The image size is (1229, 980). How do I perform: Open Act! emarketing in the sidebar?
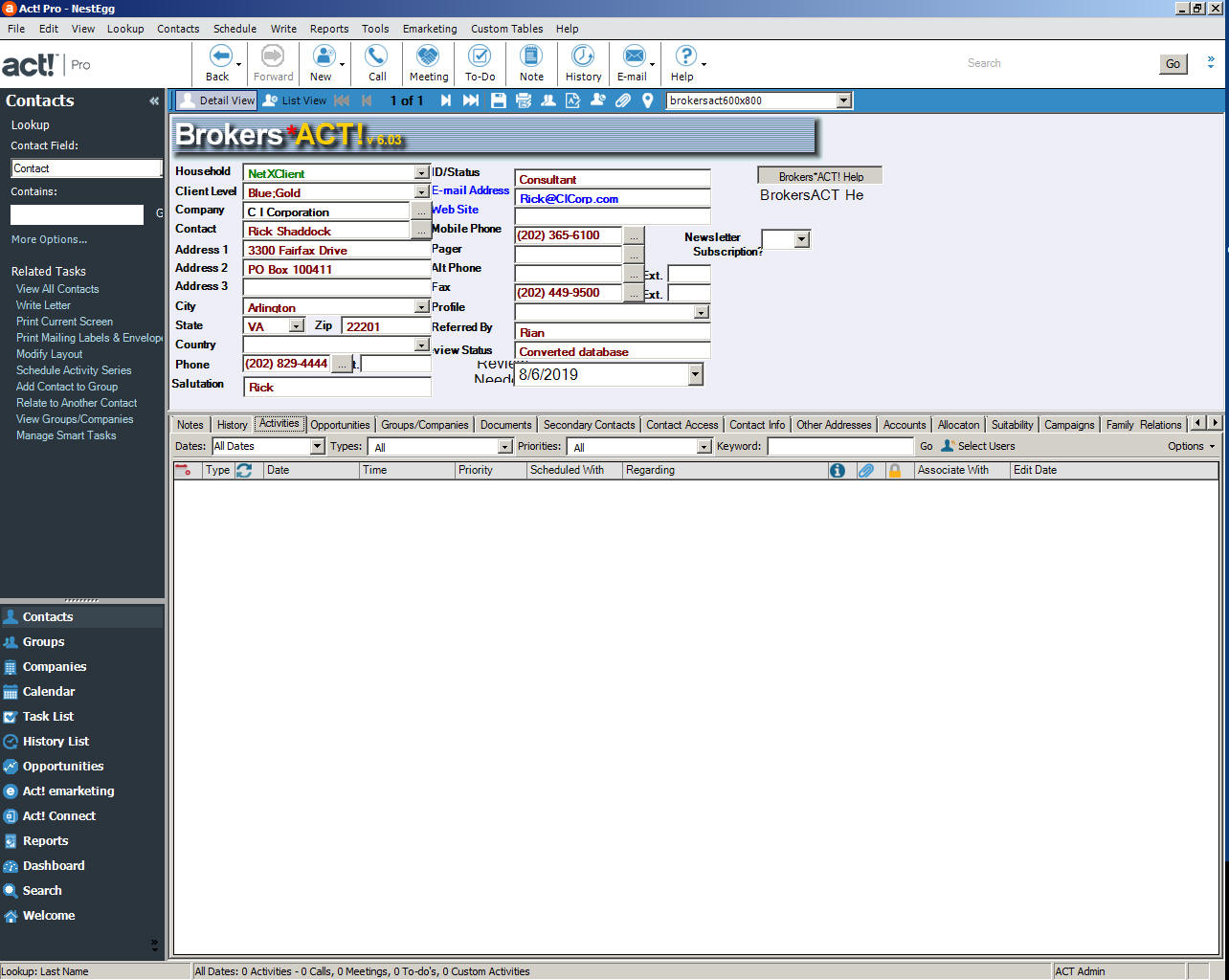coord(68,791)
